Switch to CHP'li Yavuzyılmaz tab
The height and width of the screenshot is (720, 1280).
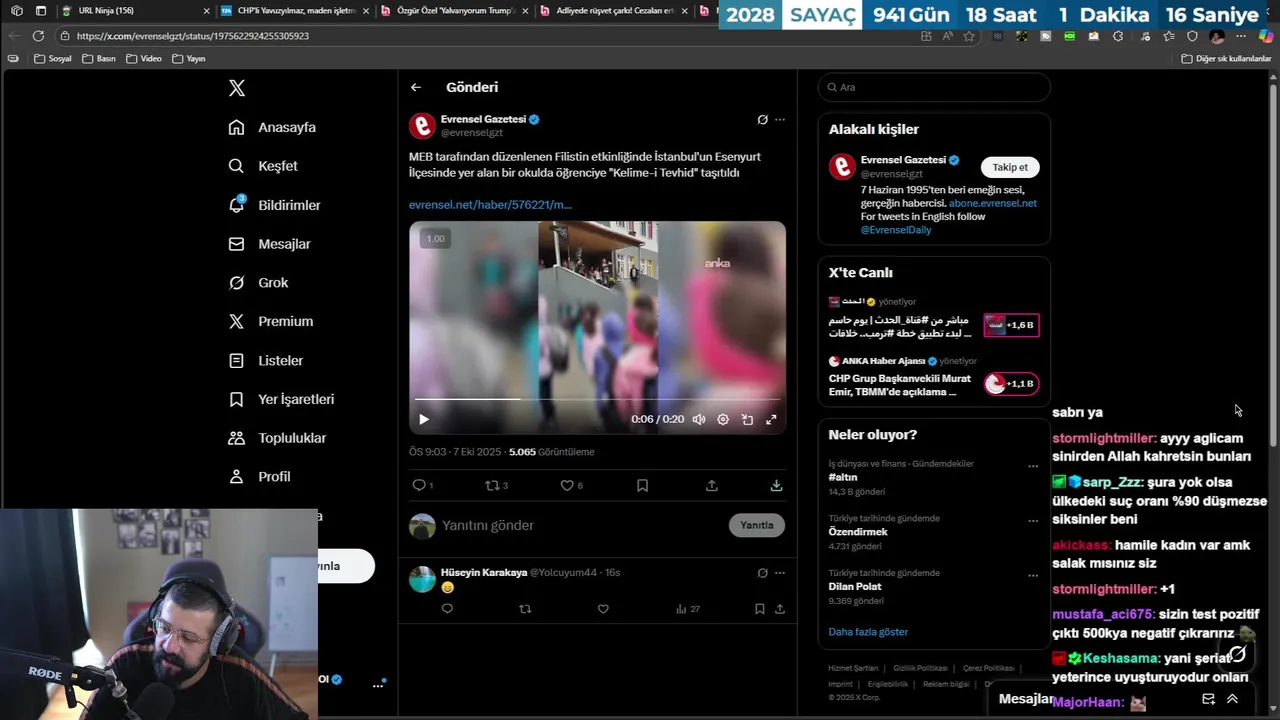pyautogui.click(x=295, y=11)
